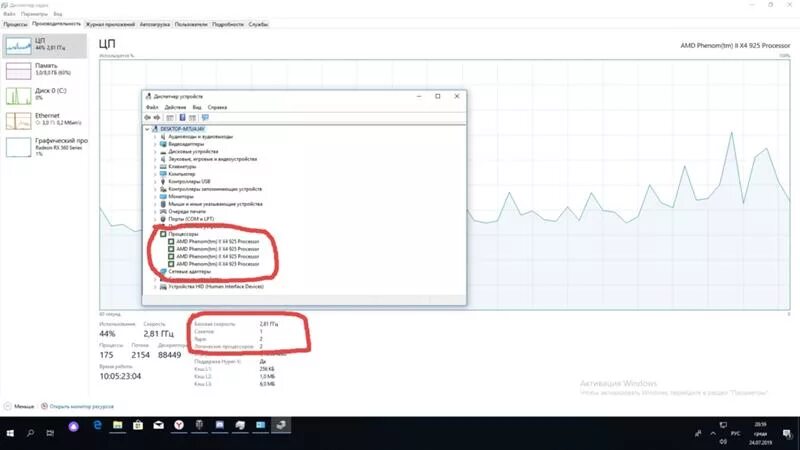Open Открыть монитор ресурсов link

pyautogui.click(x=78, y=407)
